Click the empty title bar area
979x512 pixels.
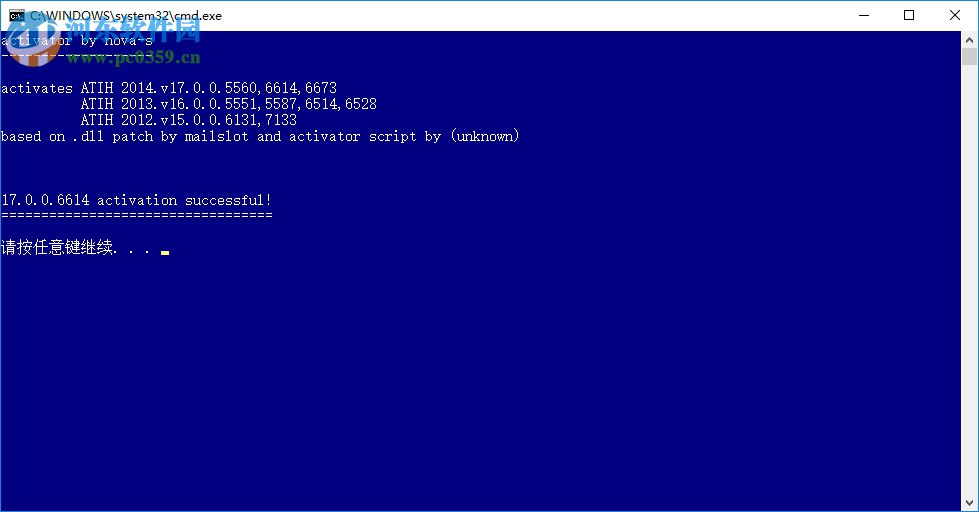pyautogui.click(x=500, y=15)
